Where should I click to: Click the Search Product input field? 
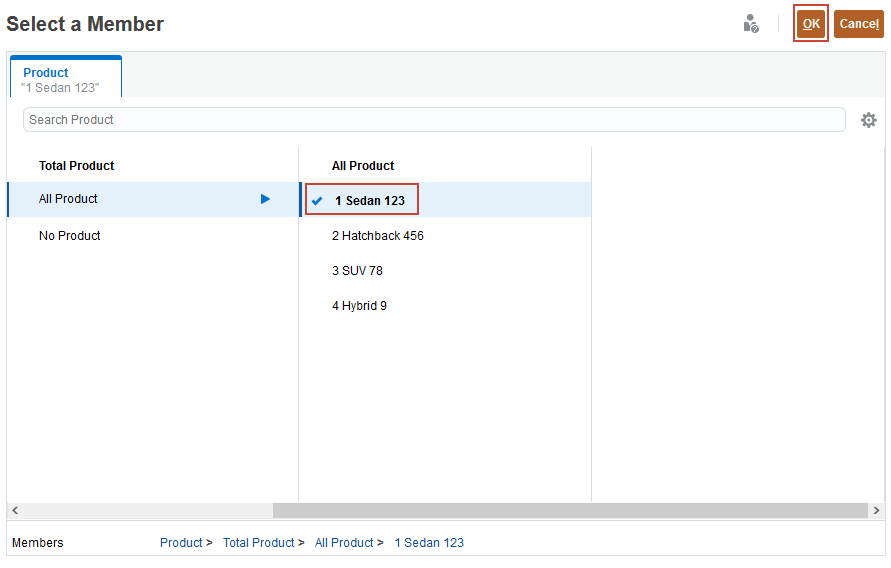click(434, 120)
